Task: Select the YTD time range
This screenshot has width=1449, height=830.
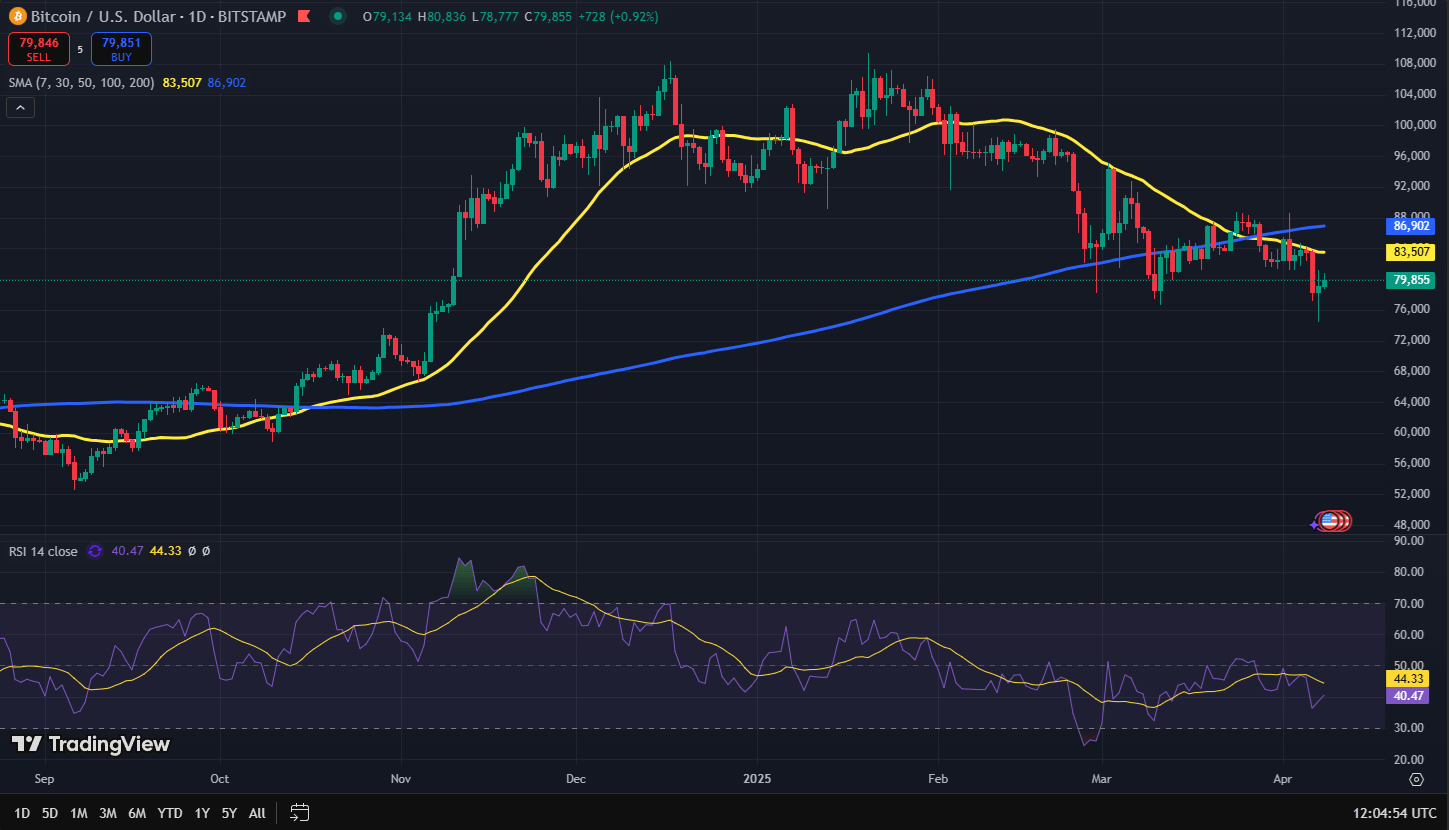Action: click(170, 813)
